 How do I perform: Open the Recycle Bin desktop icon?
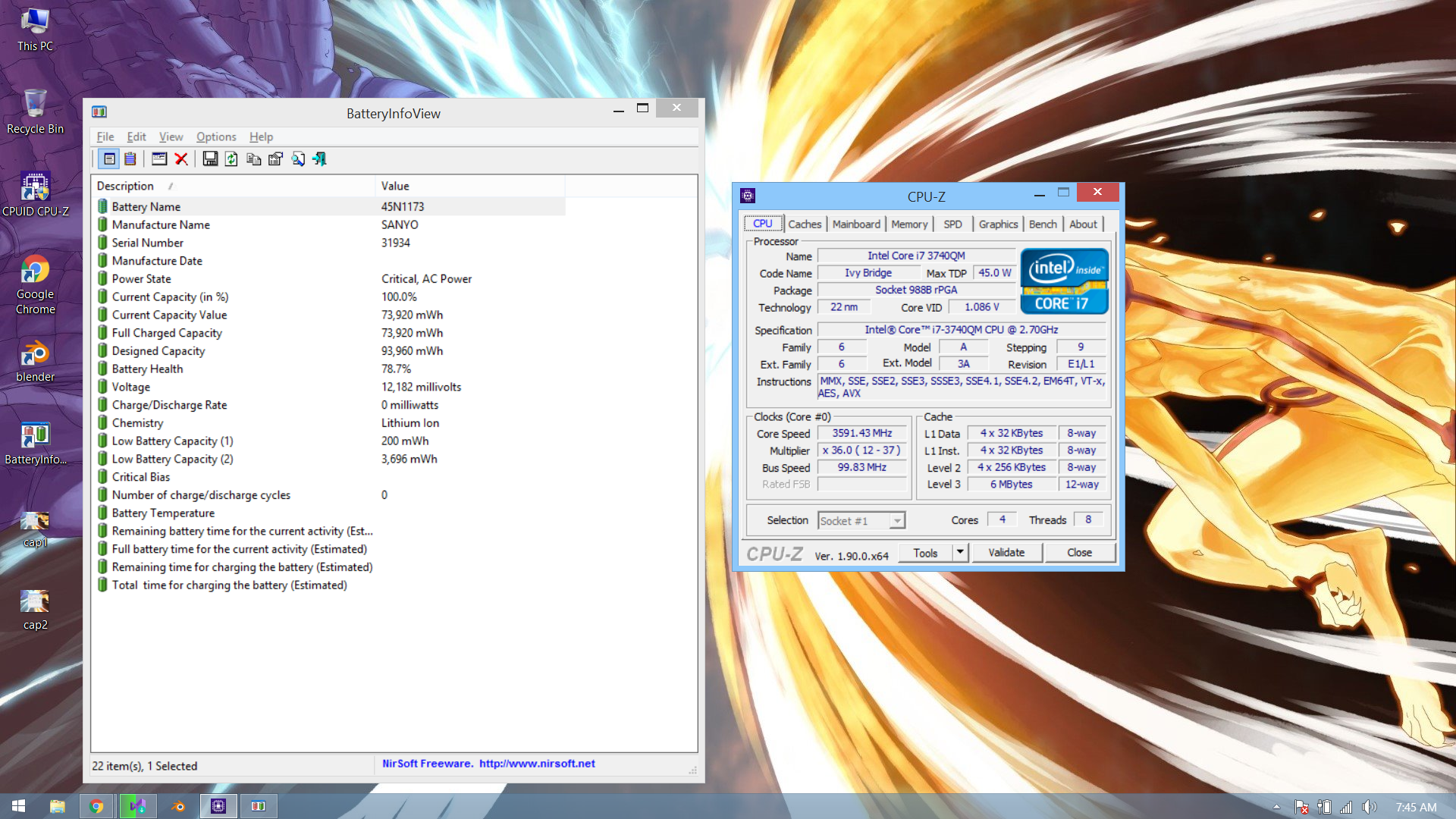click(35, 112)
